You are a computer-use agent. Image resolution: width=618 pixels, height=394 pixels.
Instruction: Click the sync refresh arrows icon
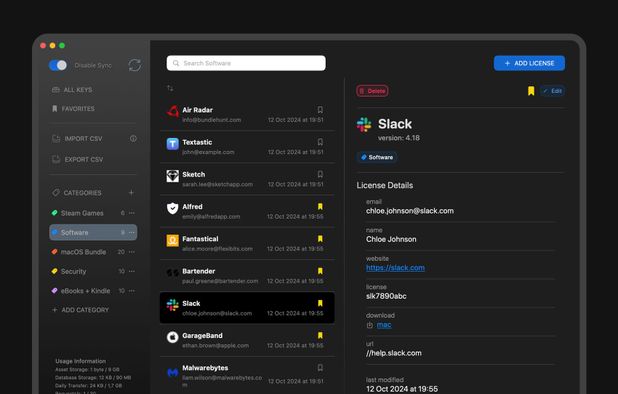134,65
